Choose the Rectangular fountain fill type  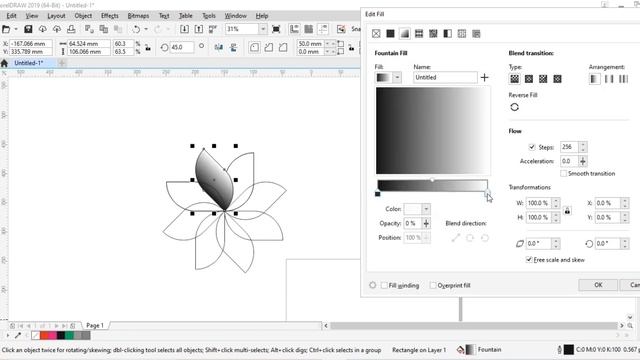tap(557, 79)
